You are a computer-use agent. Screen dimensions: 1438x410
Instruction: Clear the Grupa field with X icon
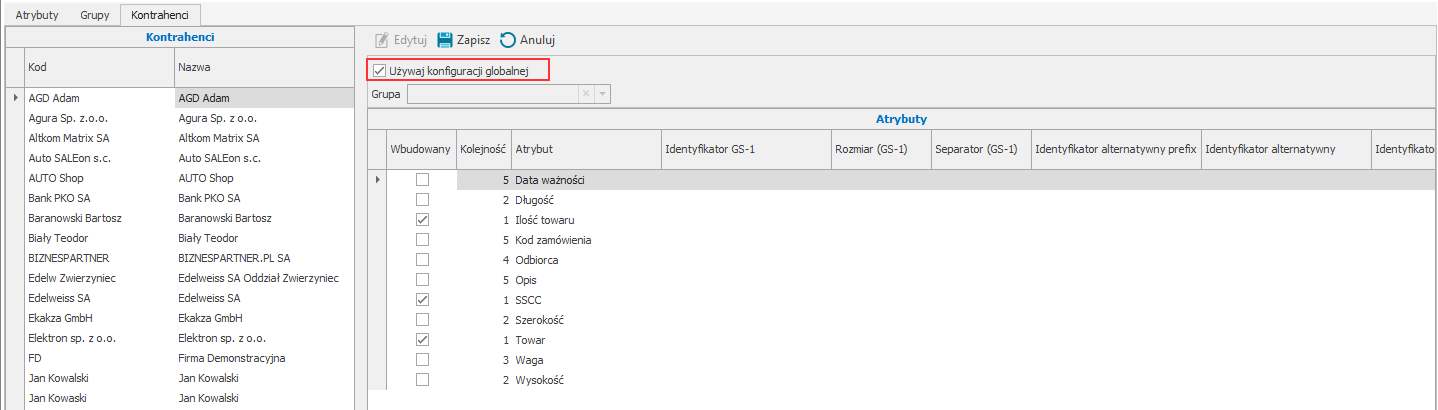click(586, 93)
